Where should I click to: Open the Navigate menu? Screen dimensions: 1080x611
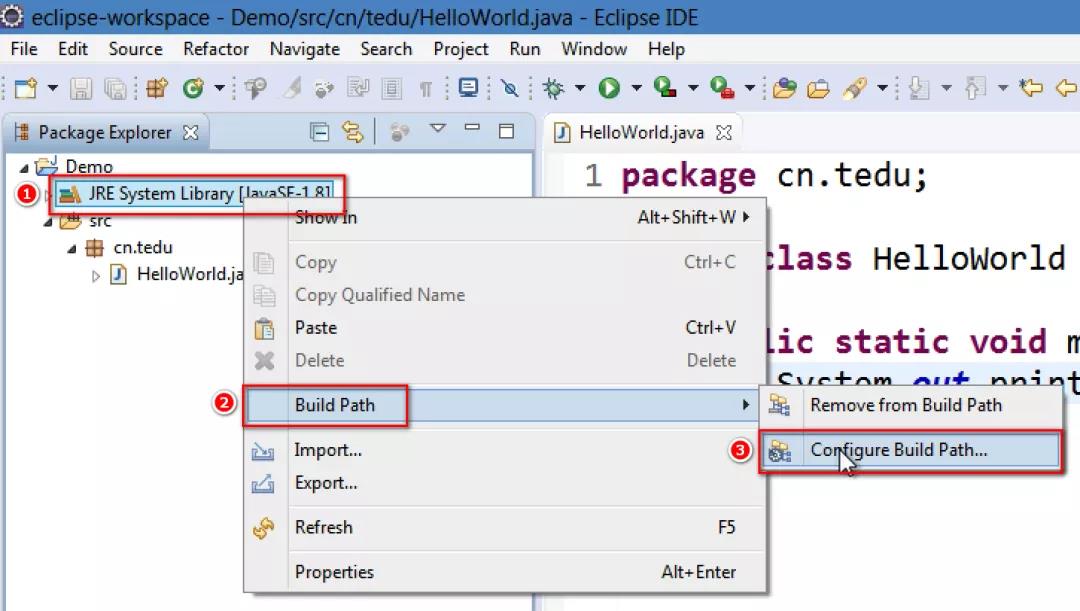click(304, 49)
